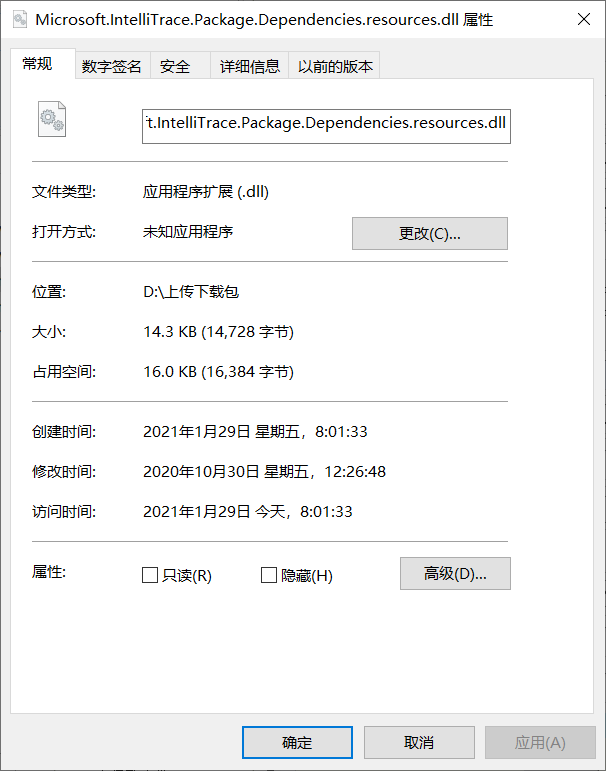Click the 文件类型: label
This screenshot has height=771, width=606.
pos(64,192)
